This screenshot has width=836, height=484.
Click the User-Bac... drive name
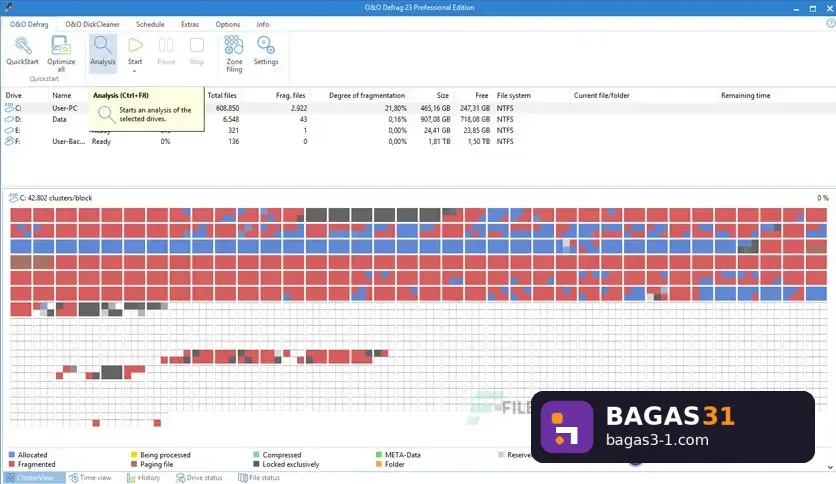pos(68,141)
